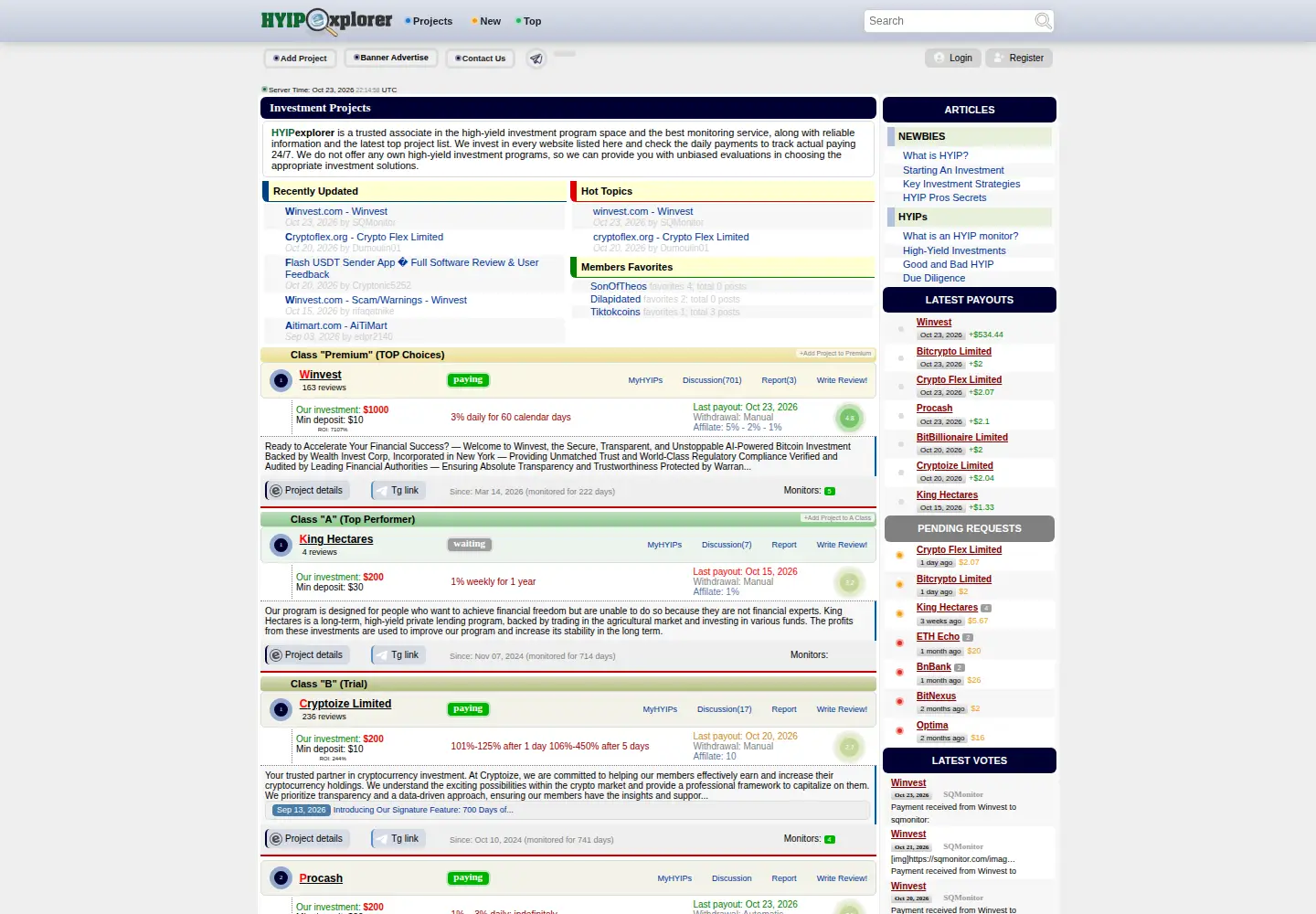Viewport: 1316px width, 914px height.
Task: Click the Banner Advertise button
Action: pos(391,58)
